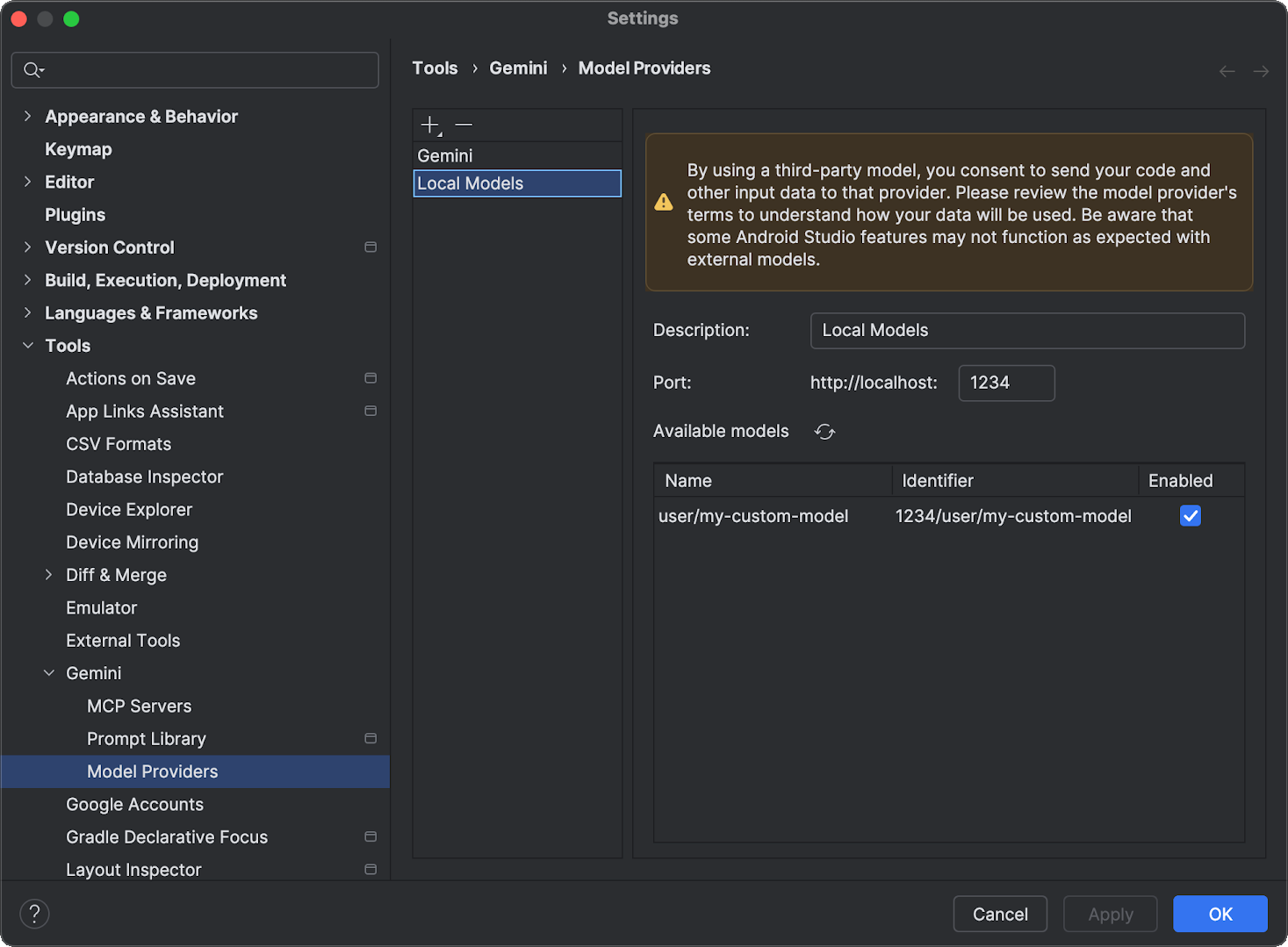Expand the Appearance & Behavior section
Viewport: 1288px width, 947px height.
[27, 117]
